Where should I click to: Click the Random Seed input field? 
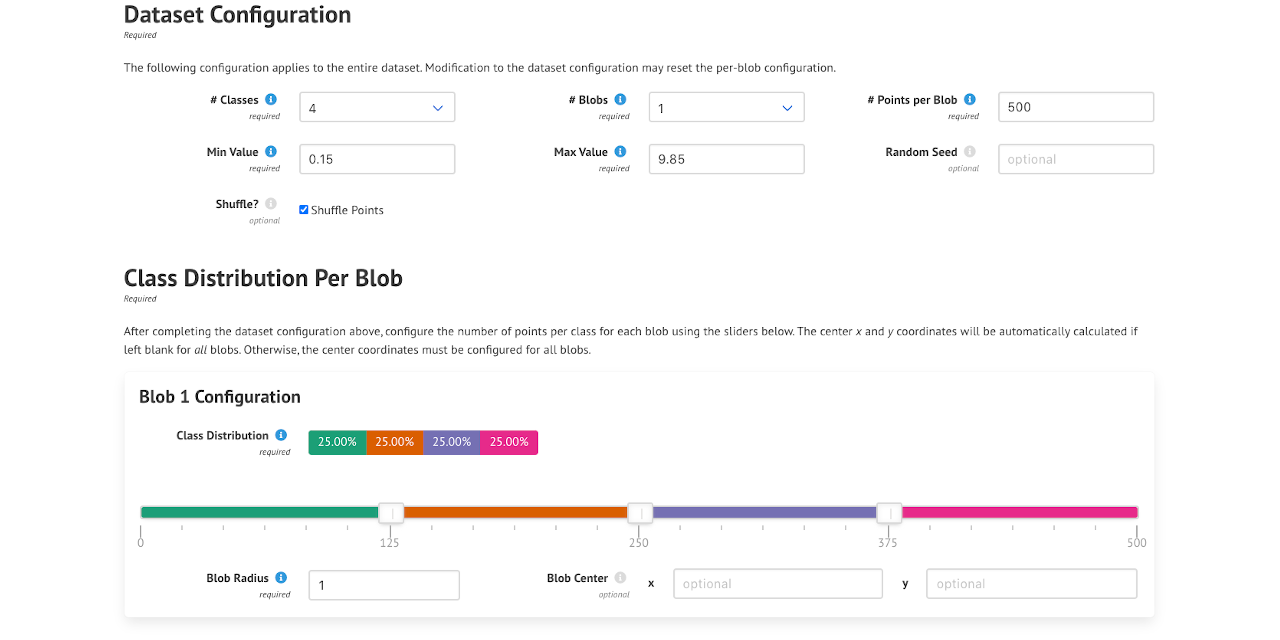[1076, 159]
